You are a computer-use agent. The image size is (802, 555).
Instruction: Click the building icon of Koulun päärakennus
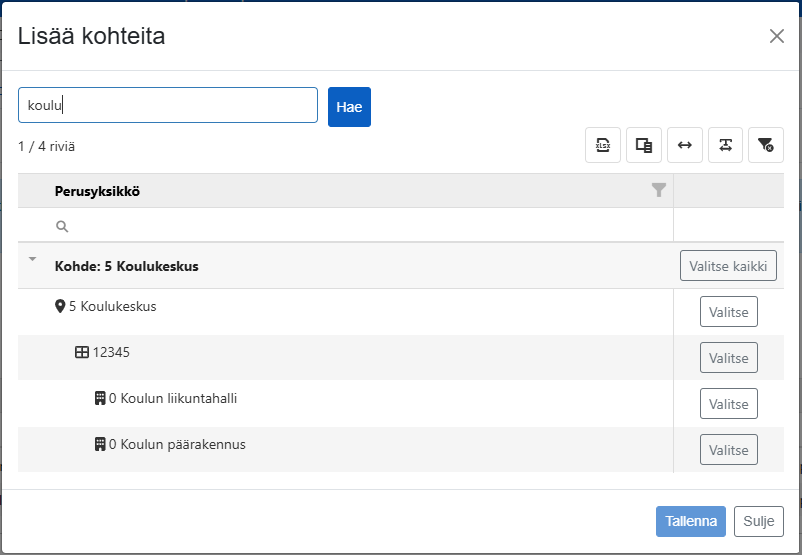pos(100,444)
